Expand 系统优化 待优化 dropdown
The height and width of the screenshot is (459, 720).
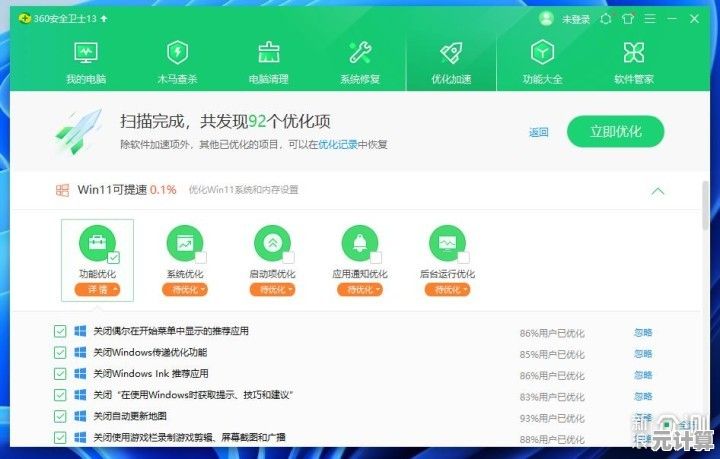pos(185,289)
